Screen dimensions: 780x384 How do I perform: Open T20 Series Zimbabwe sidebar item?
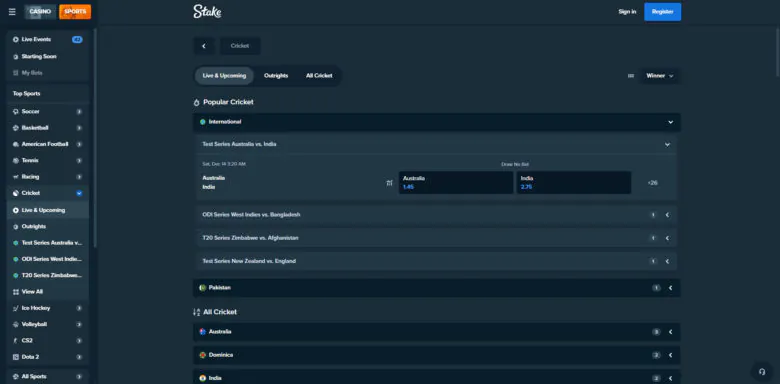coord(48,276)
